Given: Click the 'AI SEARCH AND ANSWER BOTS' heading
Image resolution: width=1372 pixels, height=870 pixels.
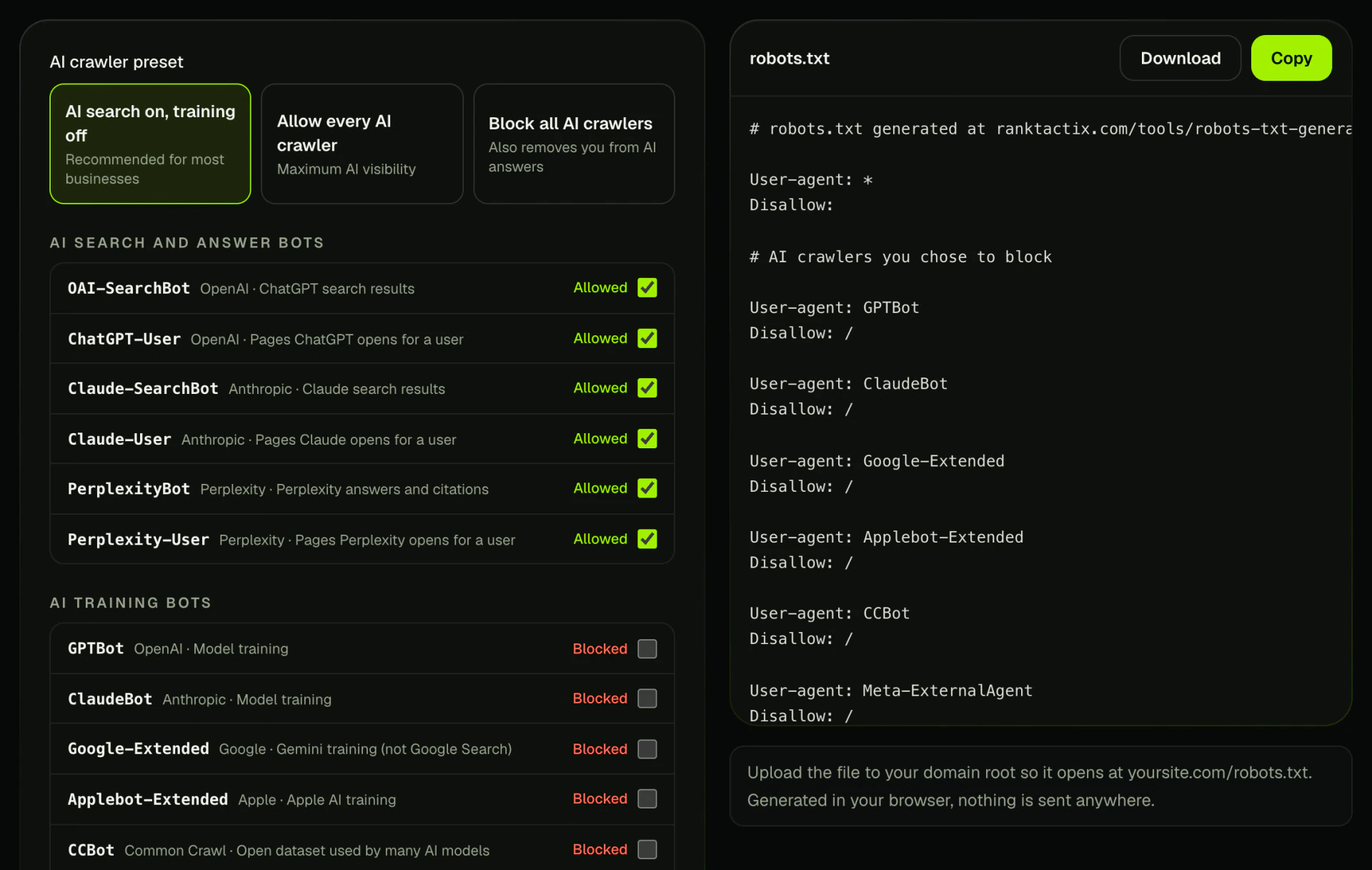Looking at the screenshot, I should point(187,242).
